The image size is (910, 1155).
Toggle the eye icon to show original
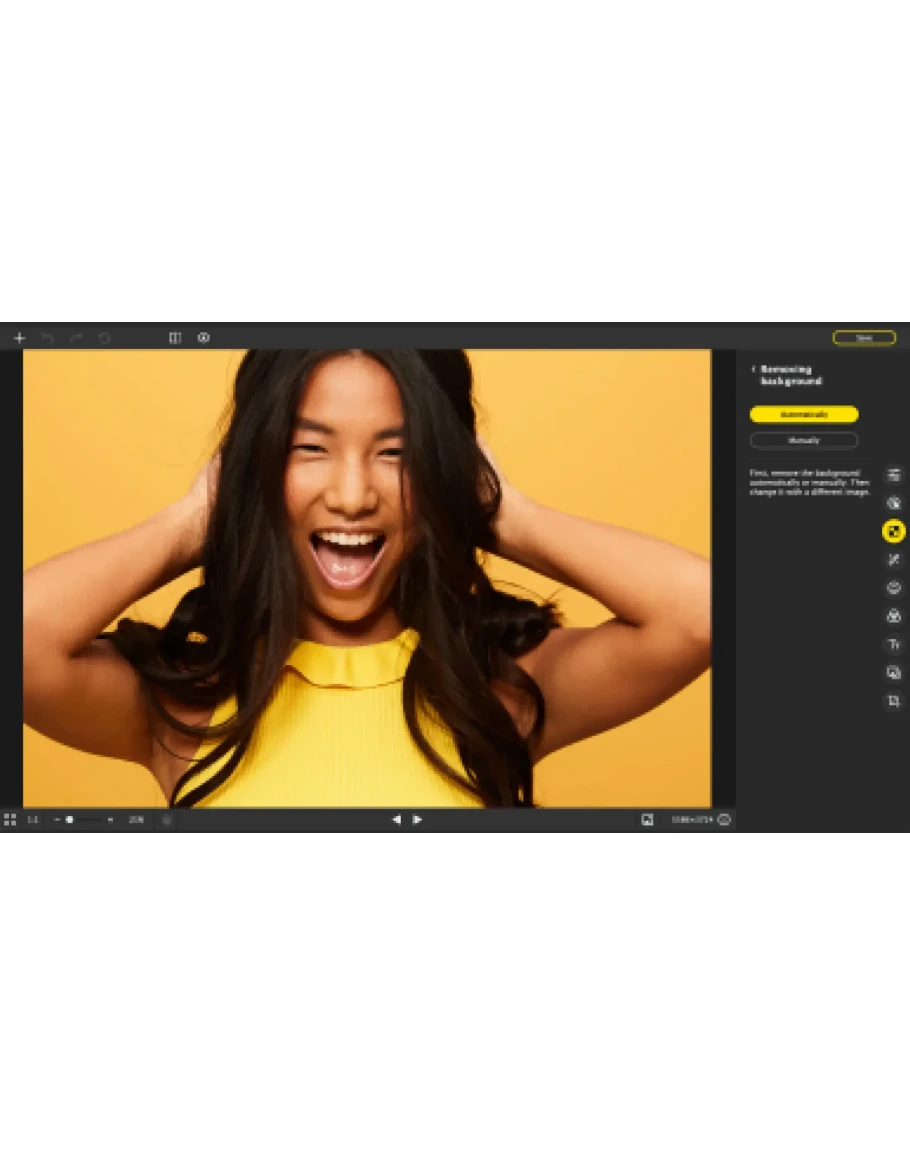(204, 338)
